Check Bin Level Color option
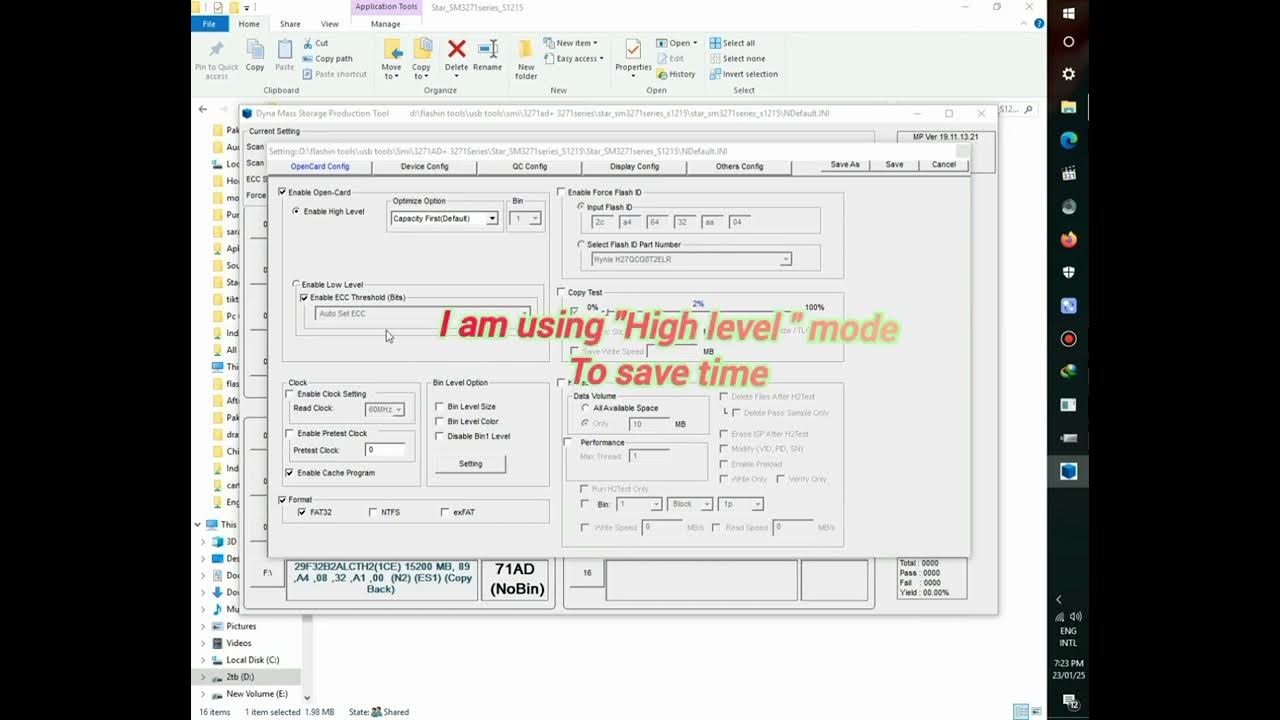This screenshot has width=1280, height=720. (x=439, y=422)
